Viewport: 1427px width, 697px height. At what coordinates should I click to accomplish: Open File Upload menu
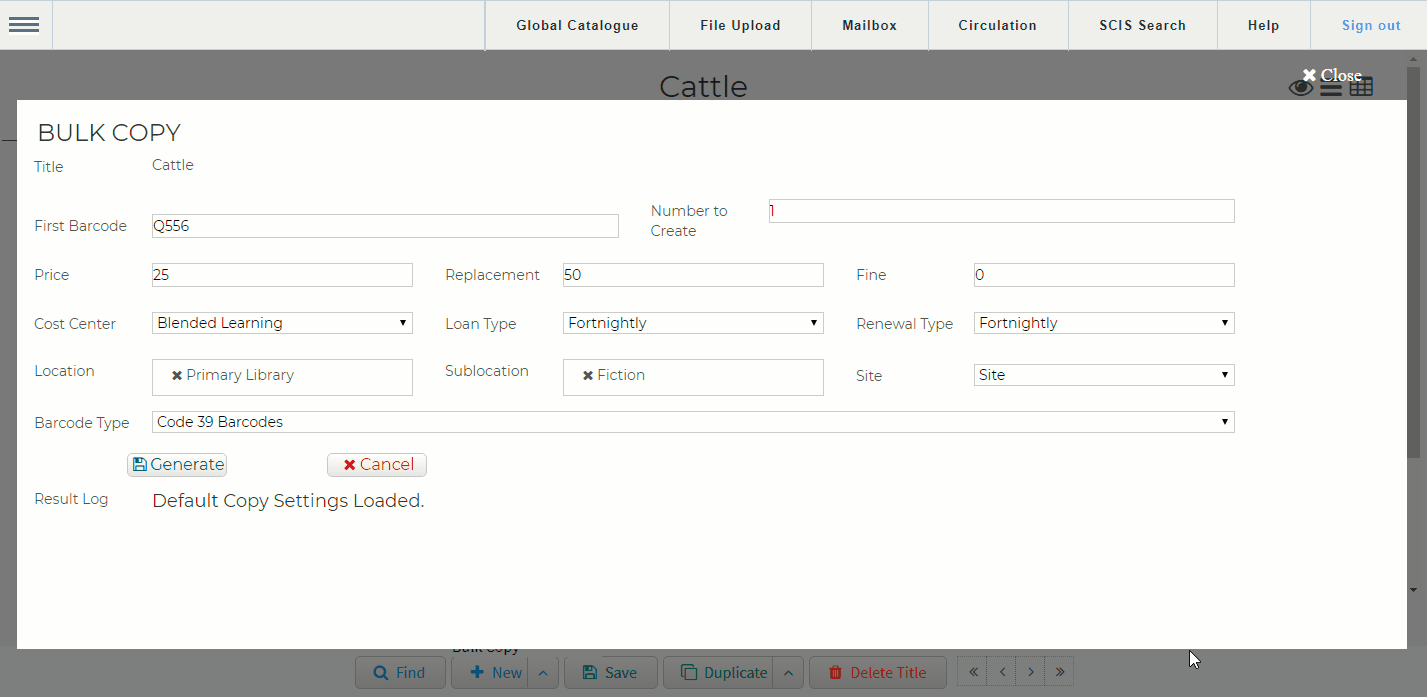coord(740,25)
